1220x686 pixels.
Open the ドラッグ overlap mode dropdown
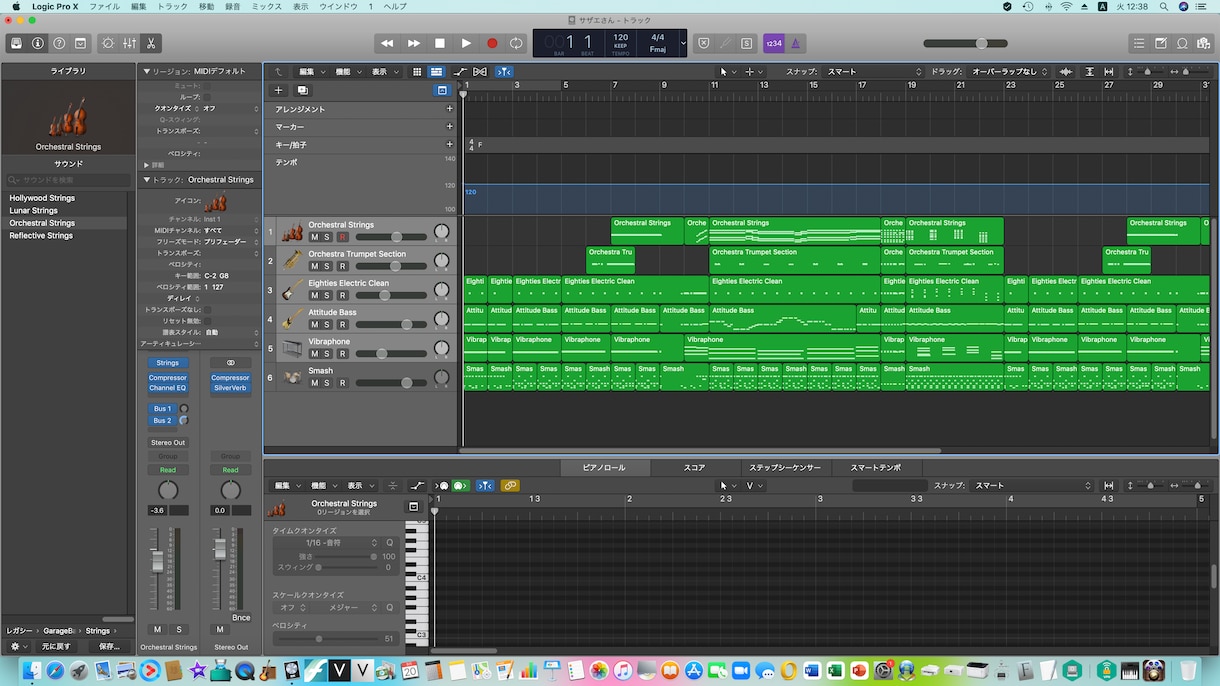[1011, 72]
